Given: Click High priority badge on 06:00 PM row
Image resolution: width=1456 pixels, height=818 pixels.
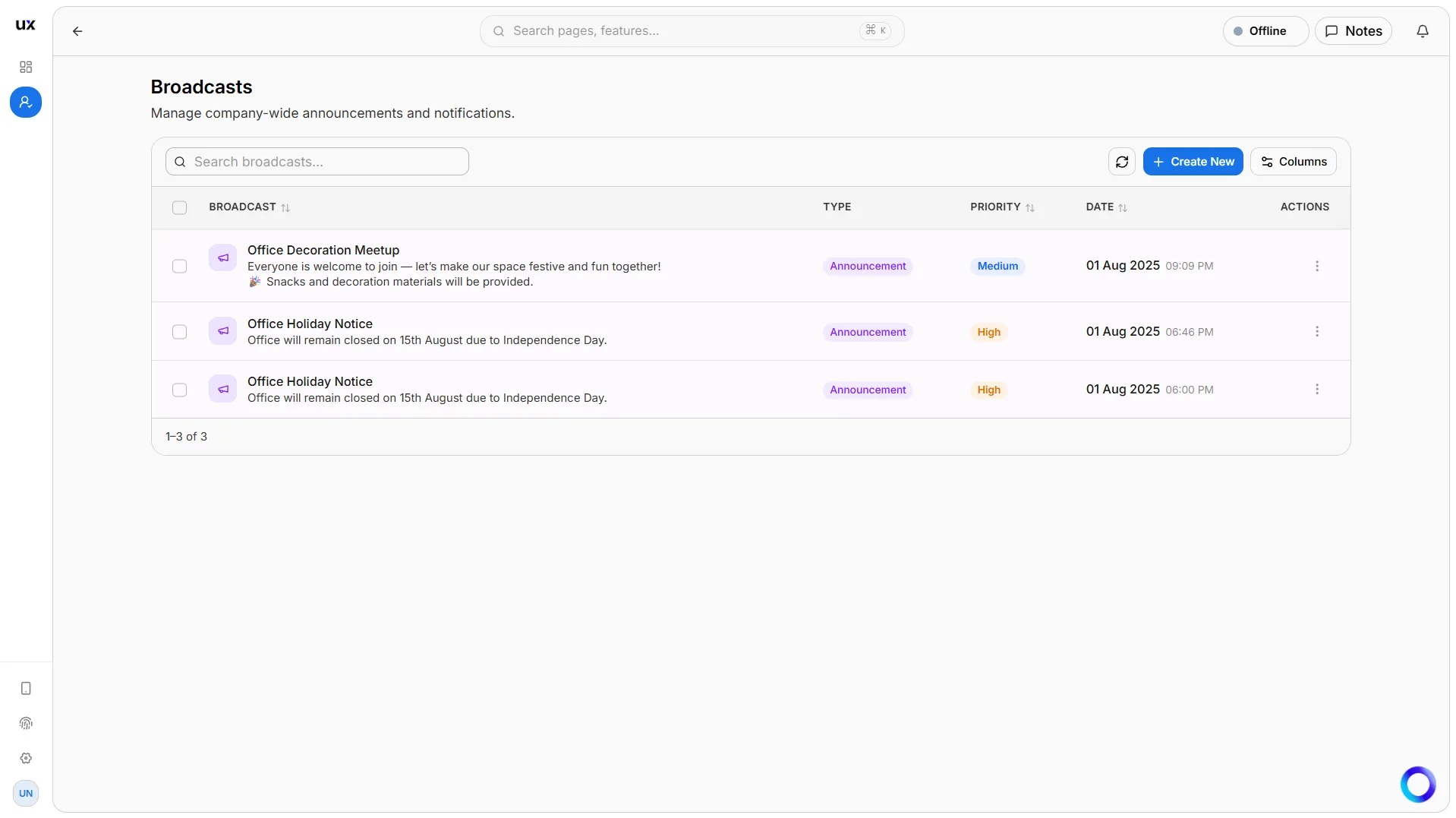Looking at the screenshot, I should (988, 390).
